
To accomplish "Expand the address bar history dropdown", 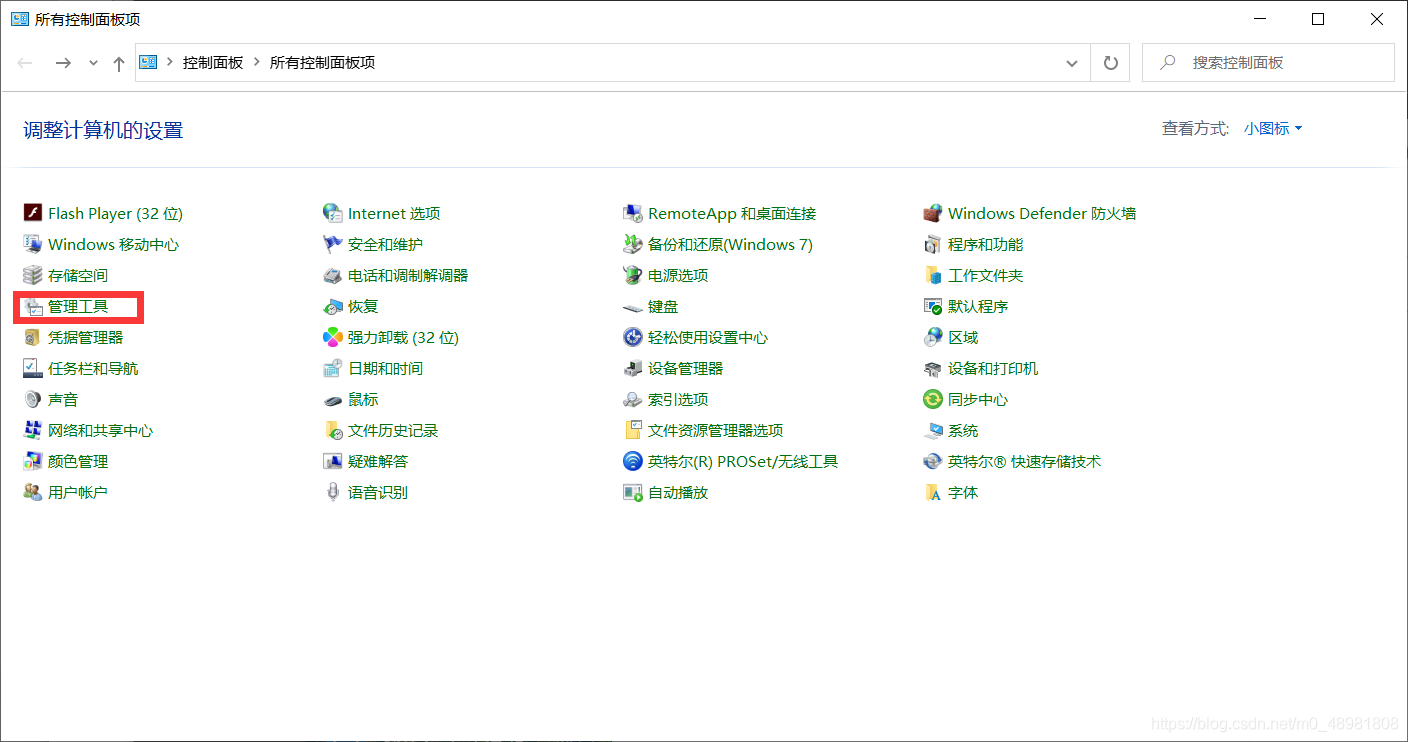I will click(1072, 62).
